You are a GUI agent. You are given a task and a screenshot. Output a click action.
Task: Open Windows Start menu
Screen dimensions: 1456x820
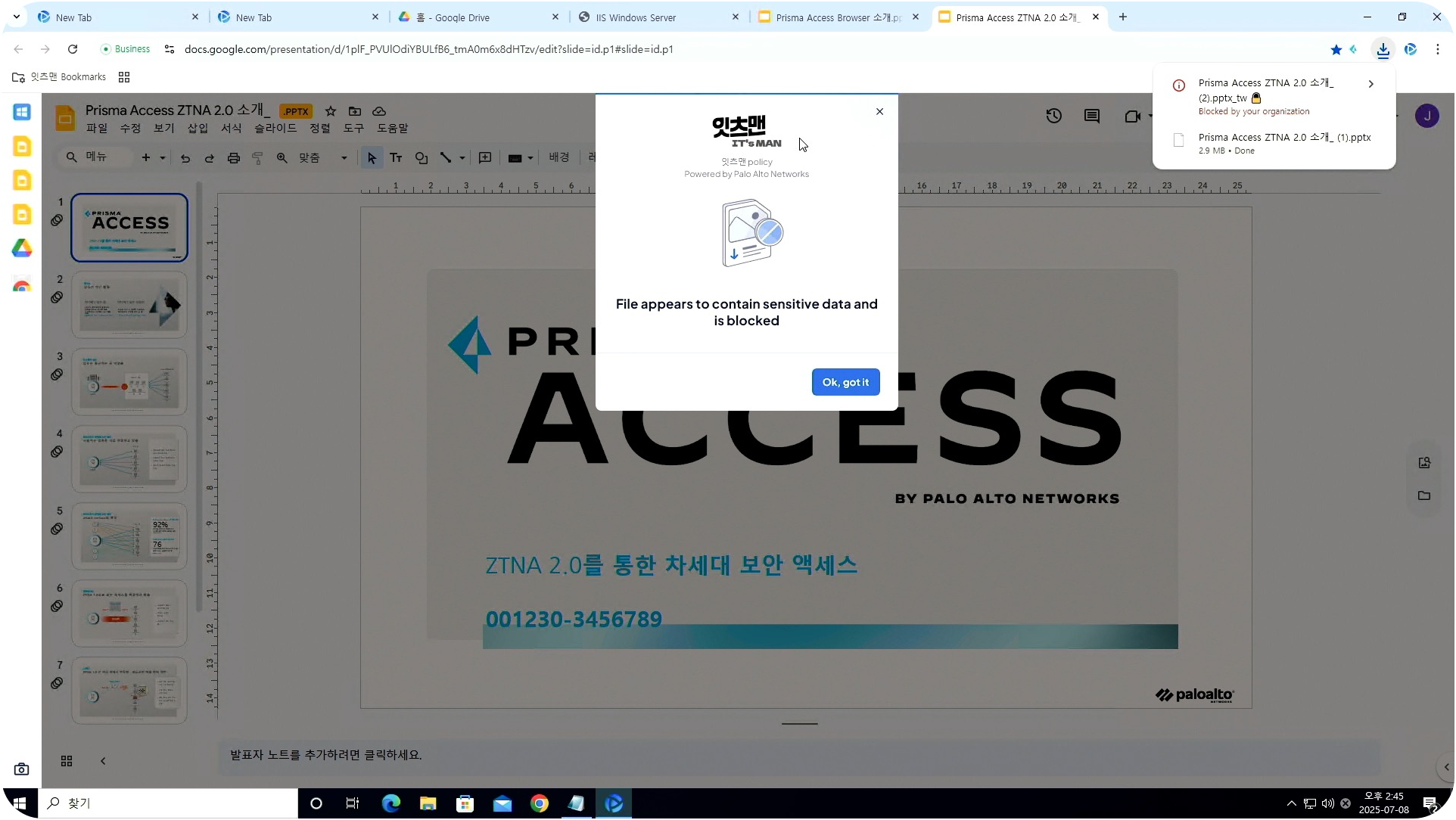(20, 803)
